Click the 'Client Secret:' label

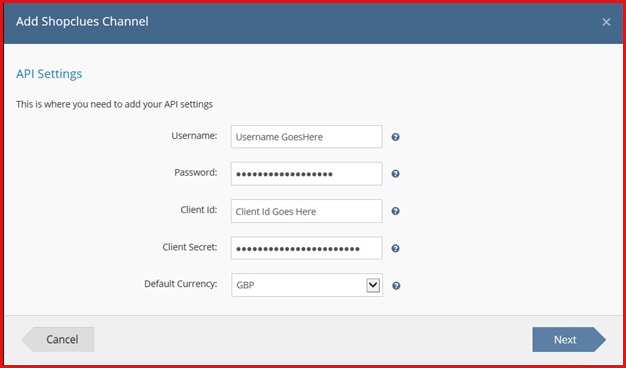tap(190, 247)
